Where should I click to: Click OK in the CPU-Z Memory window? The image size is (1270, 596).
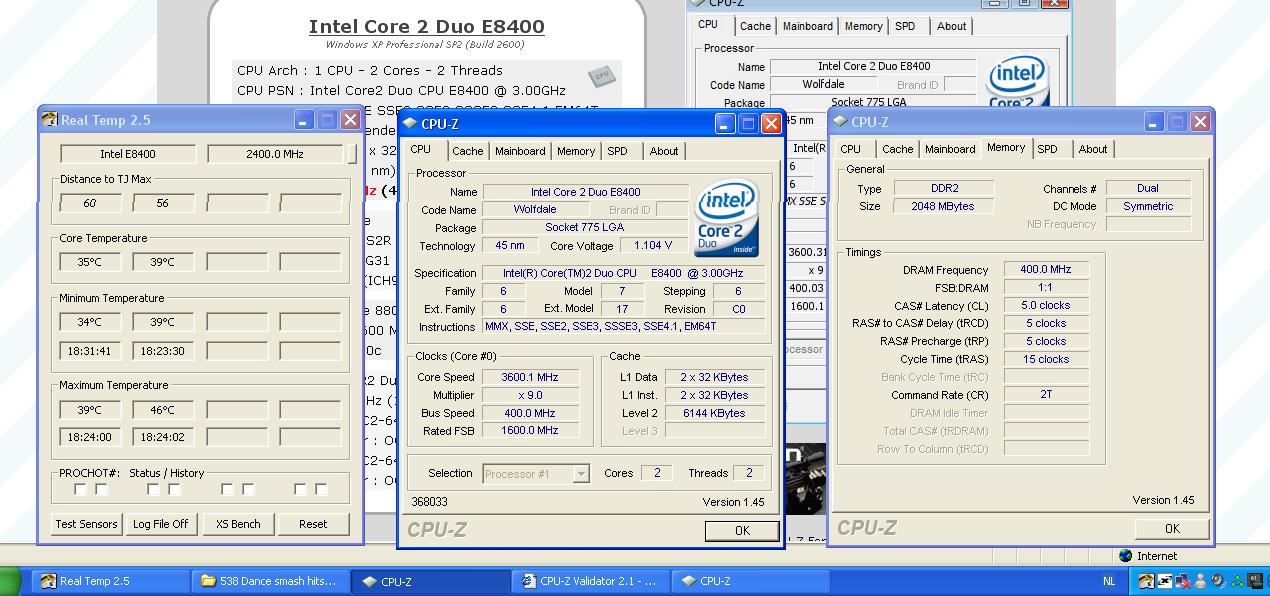click(x=1172, y=529)
